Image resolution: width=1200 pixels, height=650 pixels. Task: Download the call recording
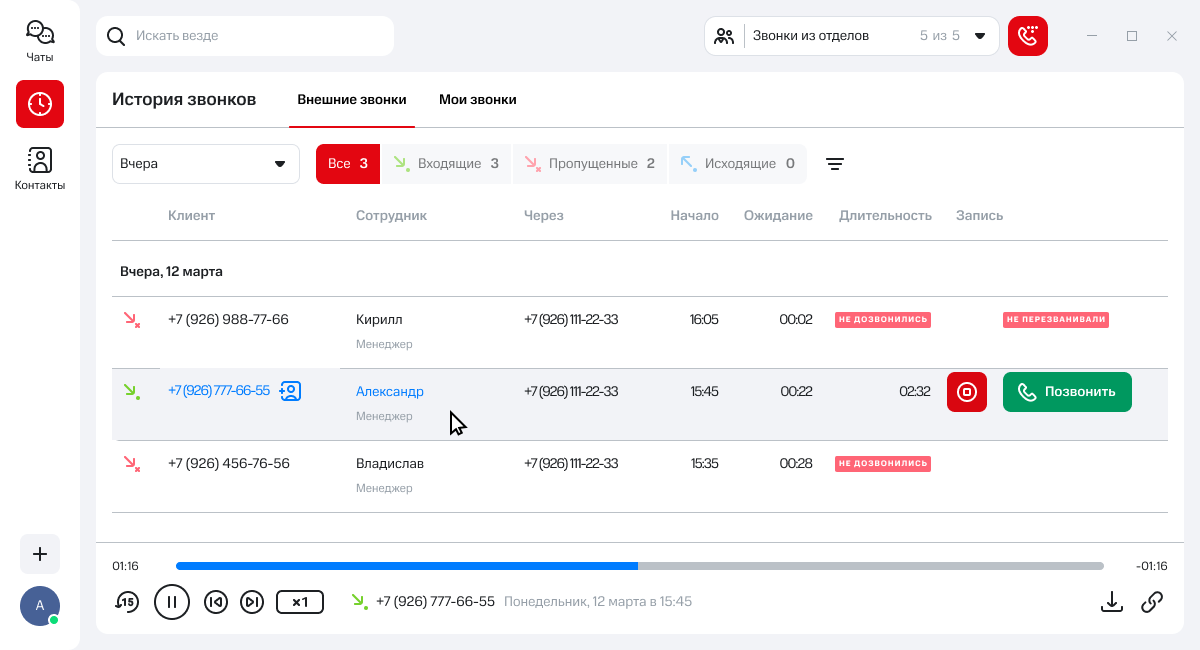pyautogui.click(x=1111, y=601)
